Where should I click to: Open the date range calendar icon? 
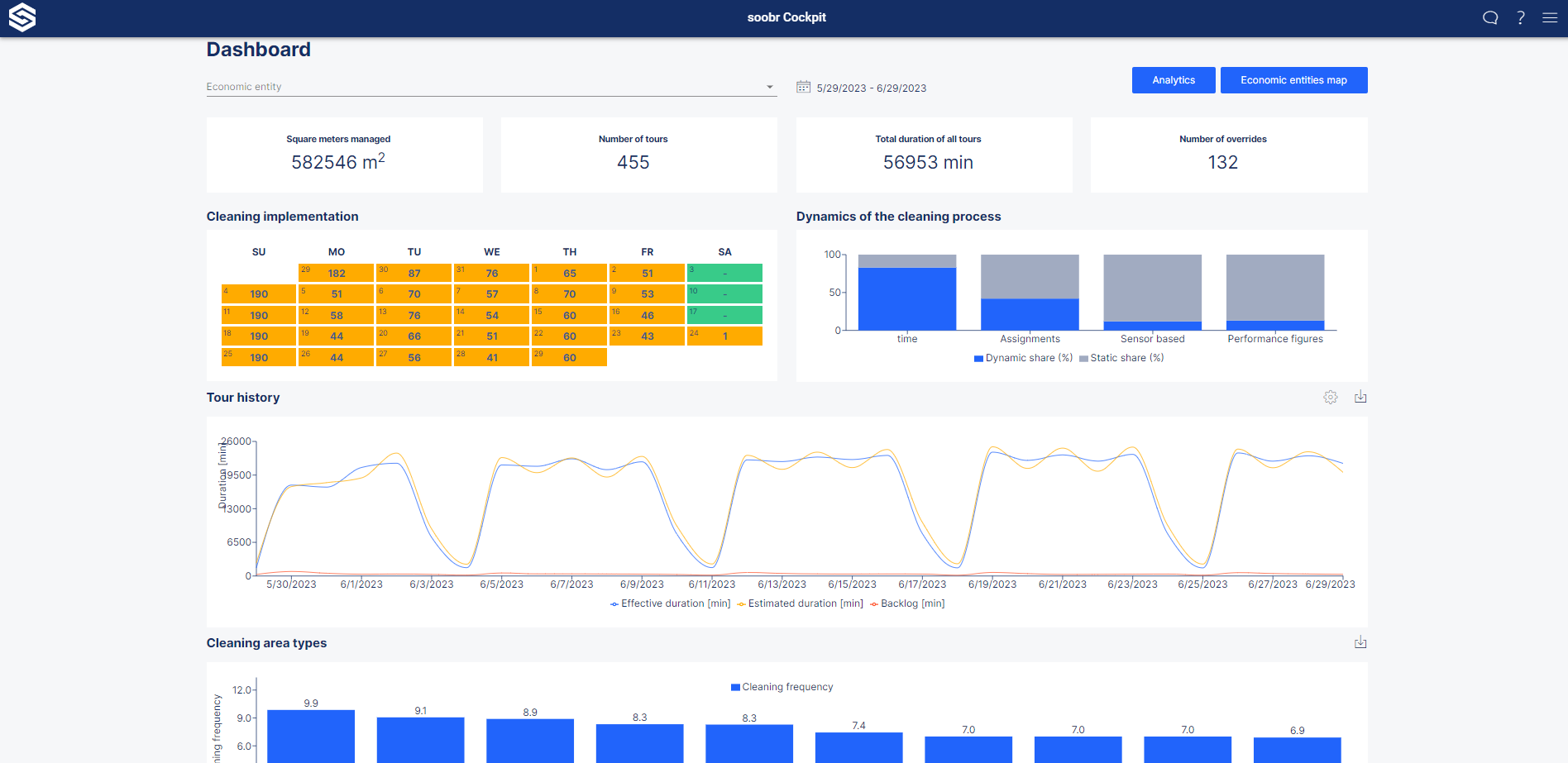click(803, 87)
